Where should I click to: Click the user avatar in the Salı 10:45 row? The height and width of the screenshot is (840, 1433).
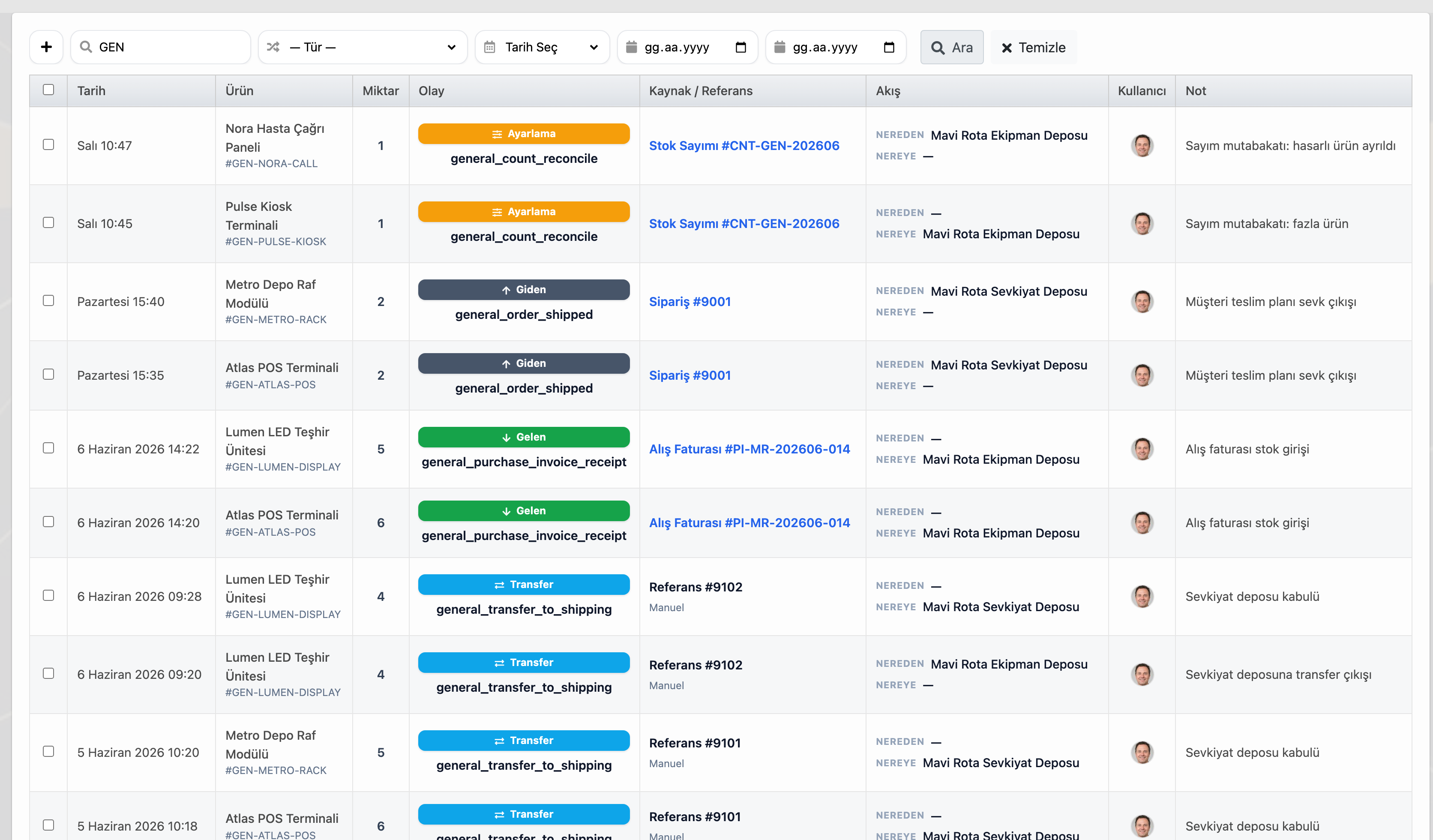1142,224
